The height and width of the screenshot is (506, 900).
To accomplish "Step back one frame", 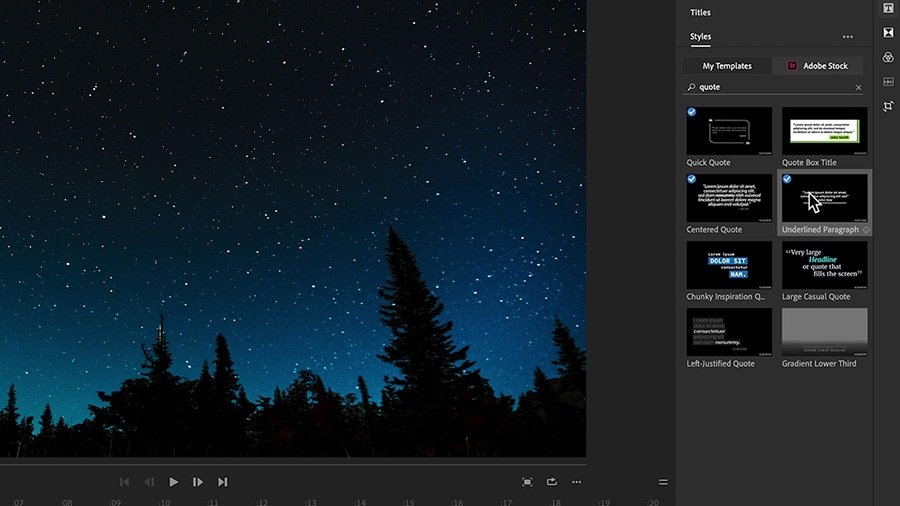I will 149,482.
